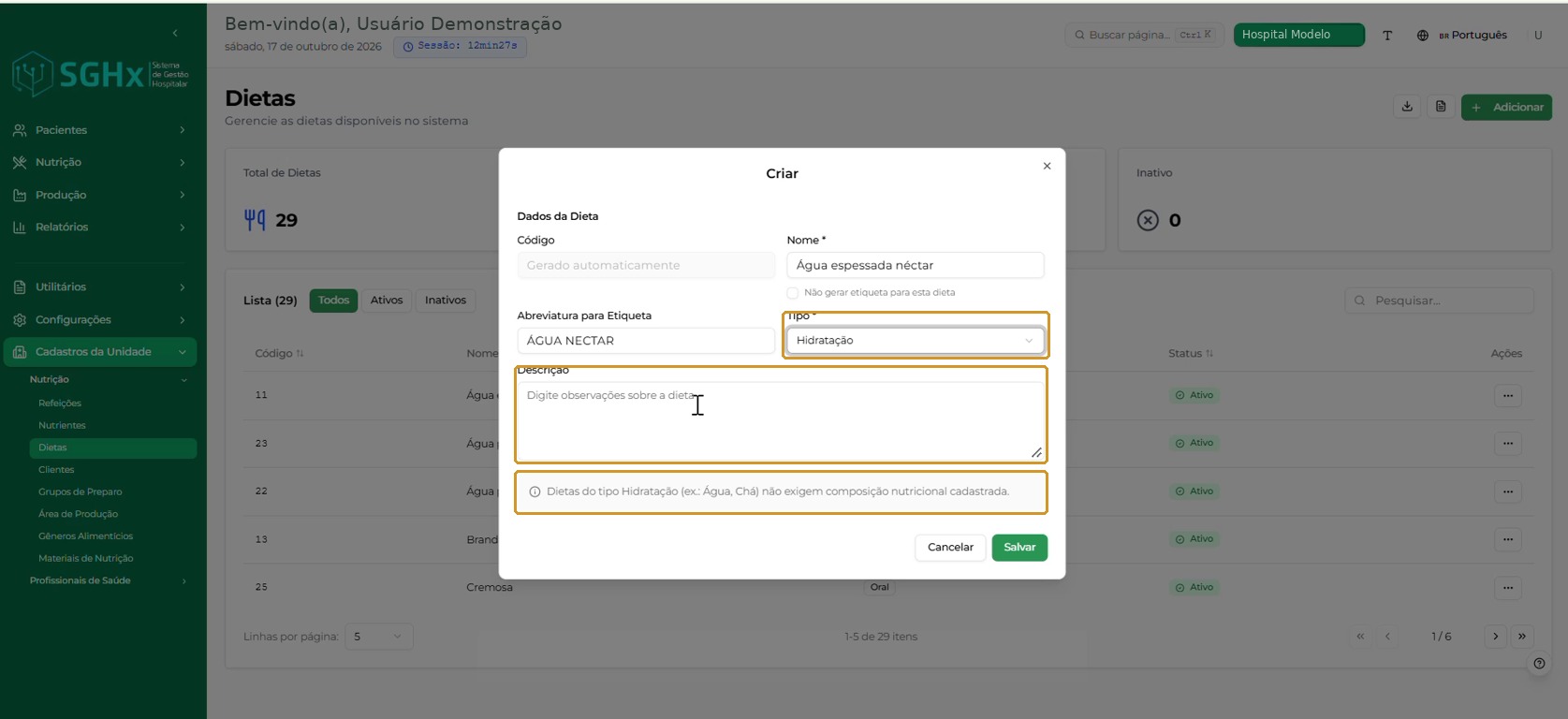Screen dimensions: 1568x719
Task: Open the help question mark icon
Action: 1539,664
